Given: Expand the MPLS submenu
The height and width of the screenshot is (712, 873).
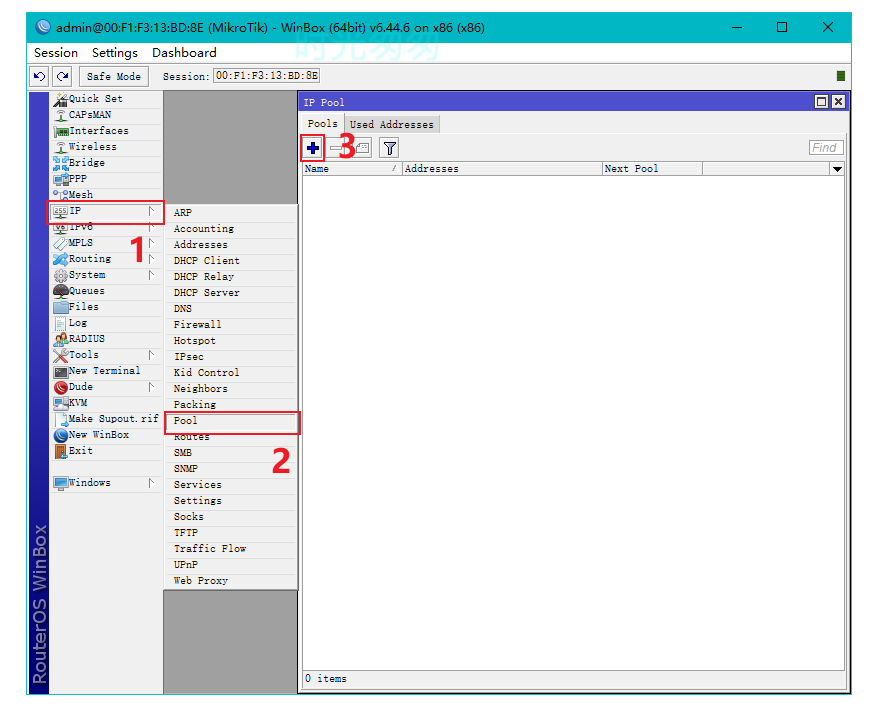Looking at the screenshot, I should 106,243.
